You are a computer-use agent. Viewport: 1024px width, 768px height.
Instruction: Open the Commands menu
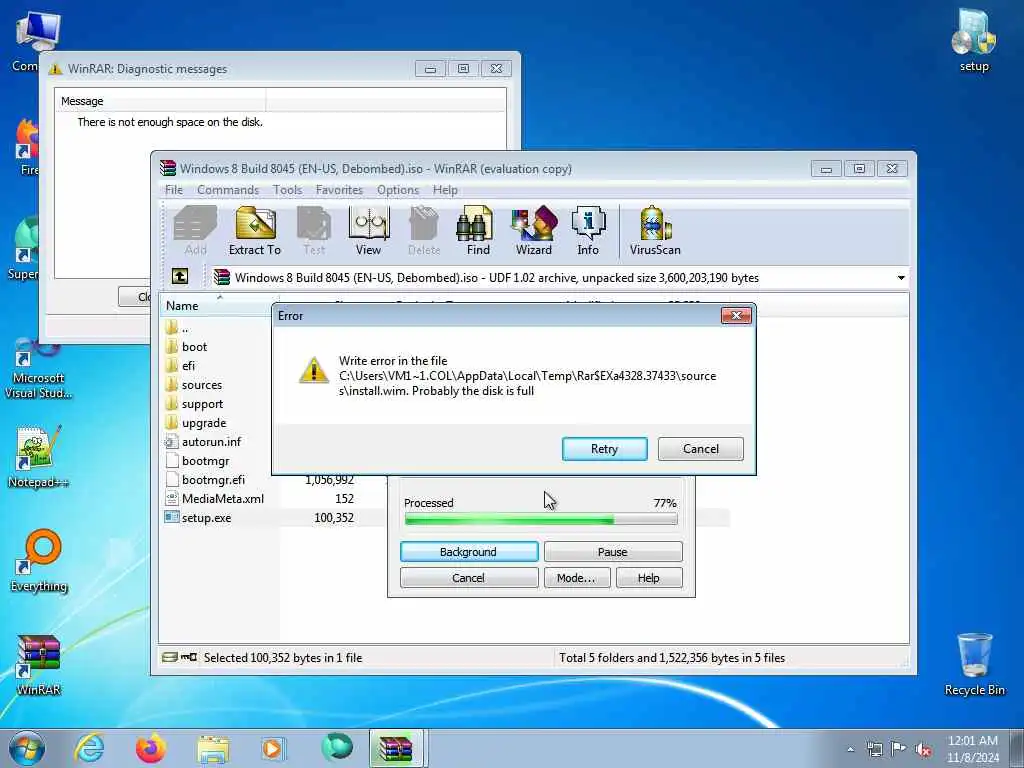(228, 189)
